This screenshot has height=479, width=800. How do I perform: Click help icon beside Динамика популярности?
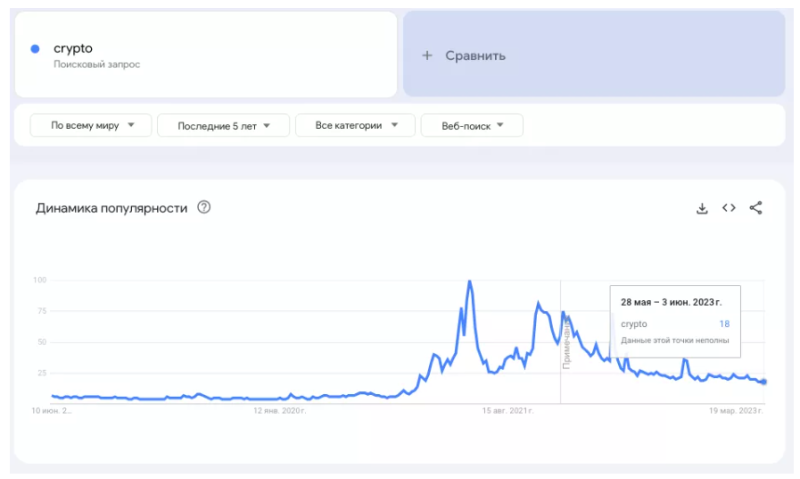click(204, 208)
